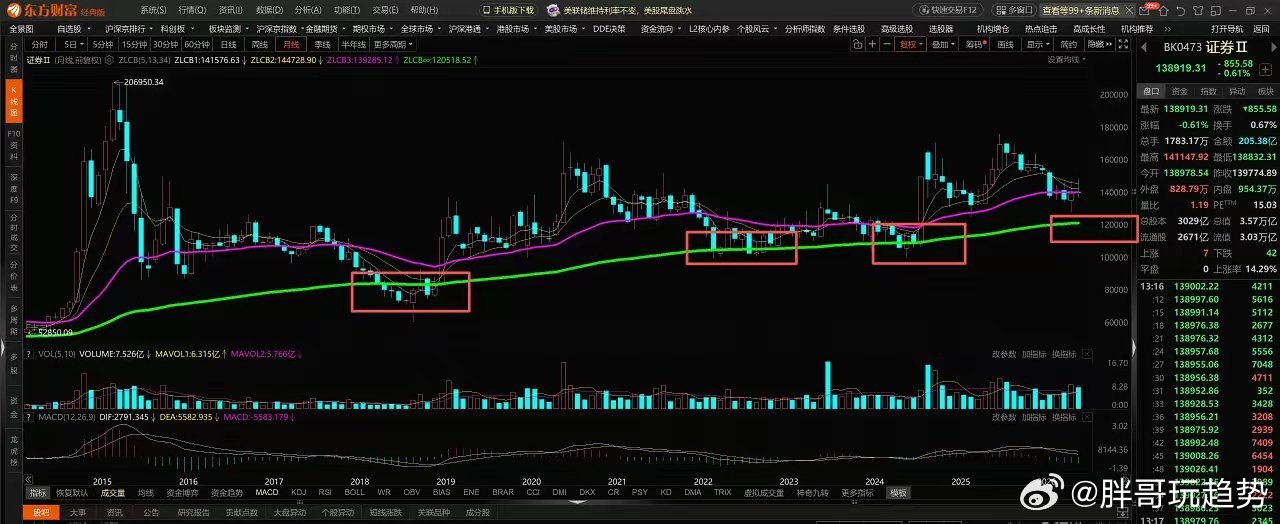
Task: Click the 返回 button
Action: click(1261, 29)
